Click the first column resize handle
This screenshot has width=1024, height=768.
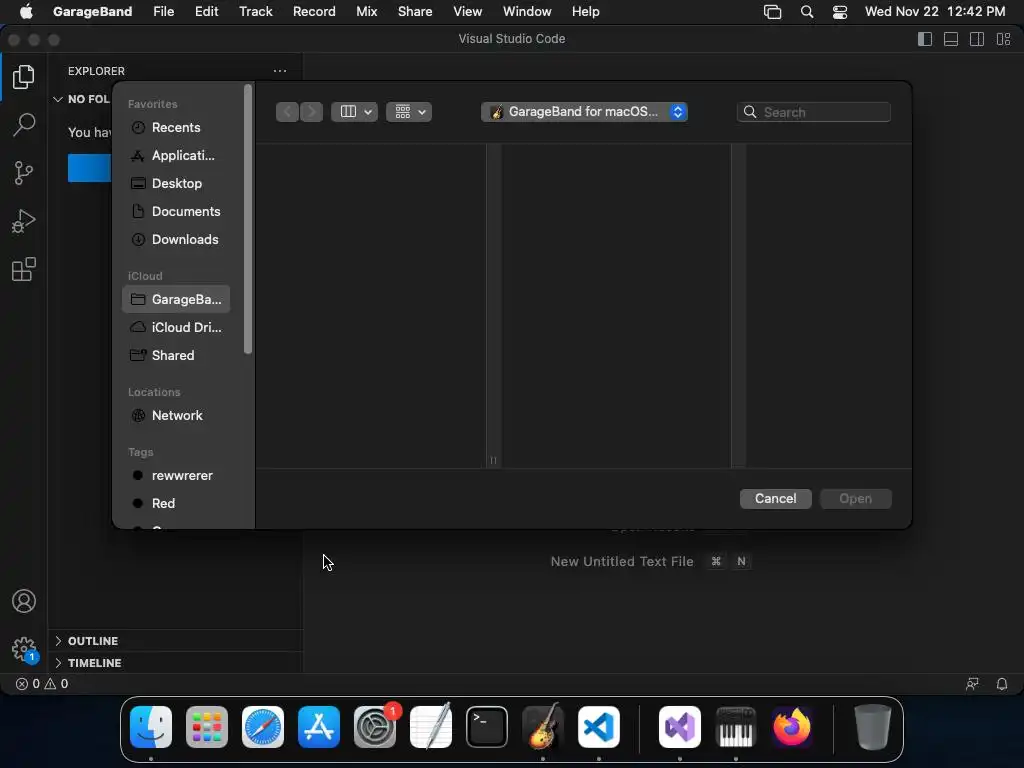pos(493,460)
